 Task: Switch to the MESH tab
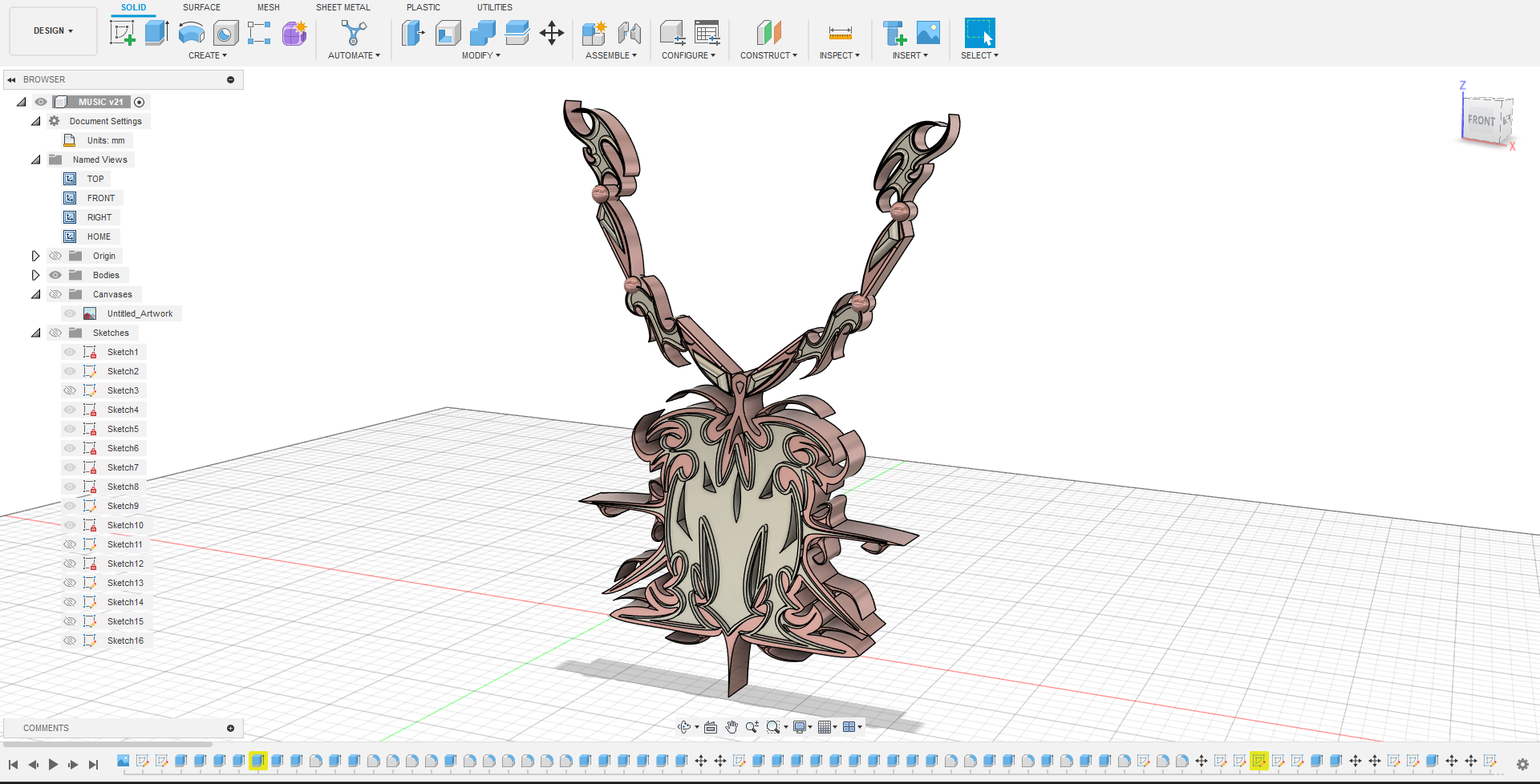269,7
